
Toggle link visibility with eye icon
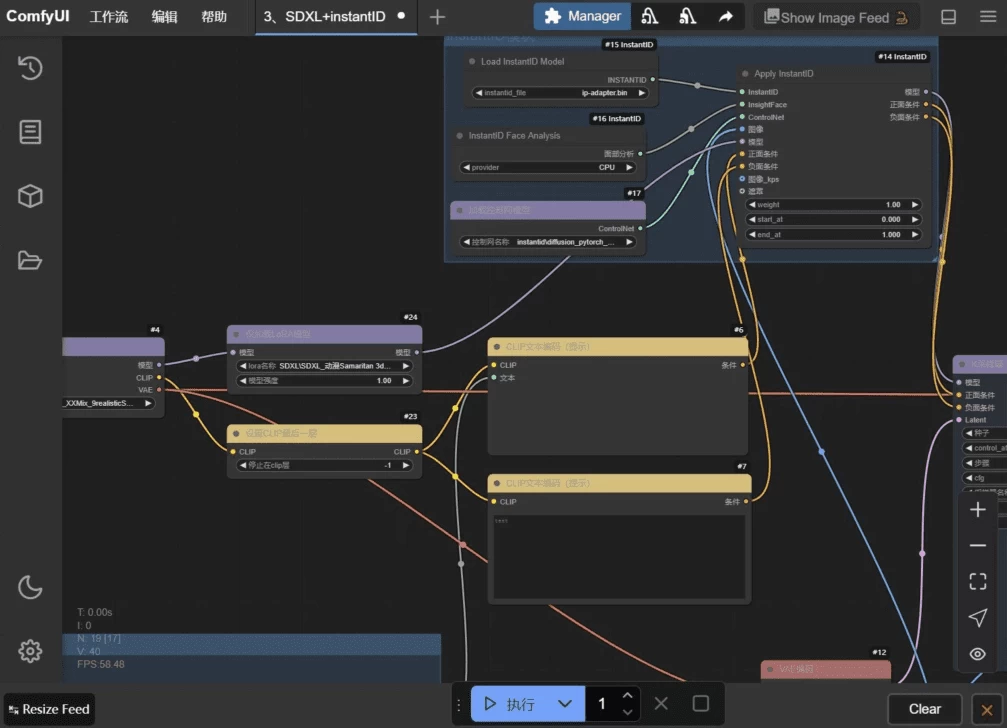978,654
